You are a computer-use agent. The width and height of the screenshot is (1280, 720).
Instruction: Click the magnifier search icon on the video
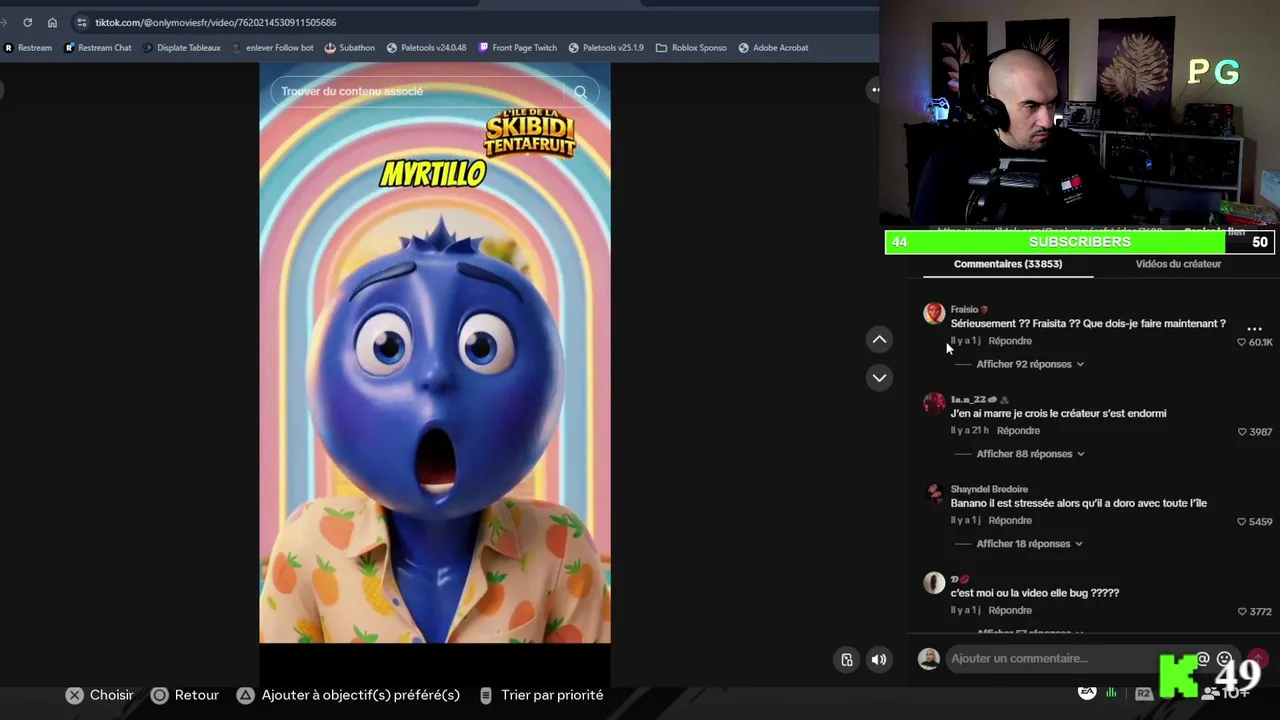(580, 91)
